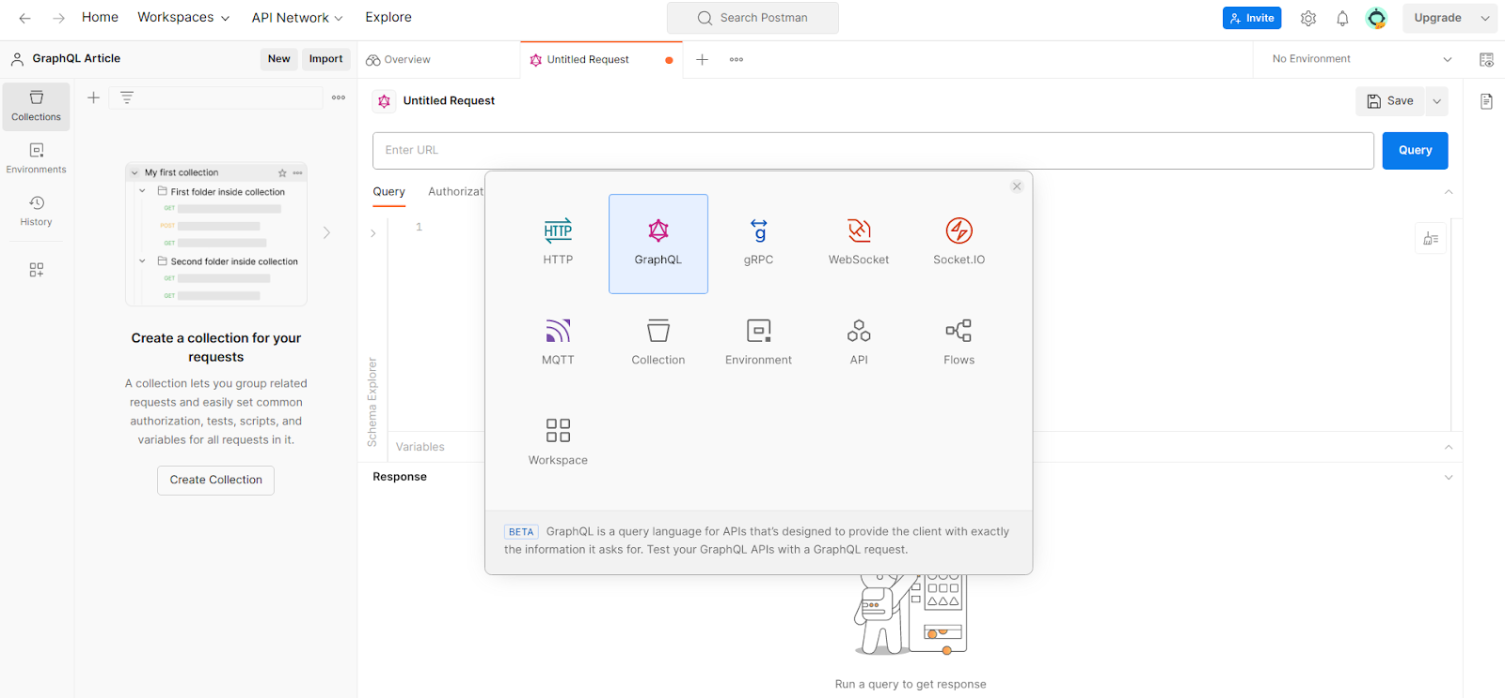The width and height of the screenshot is (1506, 698).
Task: Click the GraphQL icon beside Untitled Request title
Action: point(384,101)
